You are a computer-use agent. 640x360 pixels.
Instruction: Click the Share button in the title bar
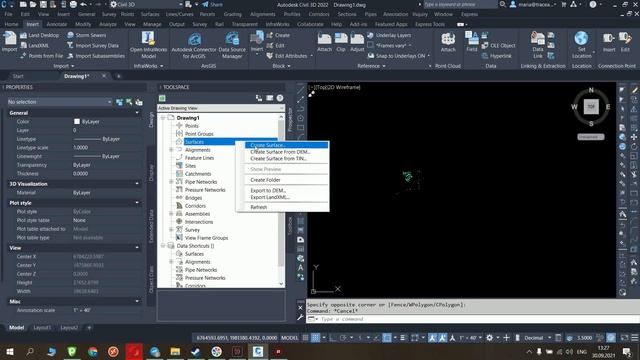(x=213, y=4)
